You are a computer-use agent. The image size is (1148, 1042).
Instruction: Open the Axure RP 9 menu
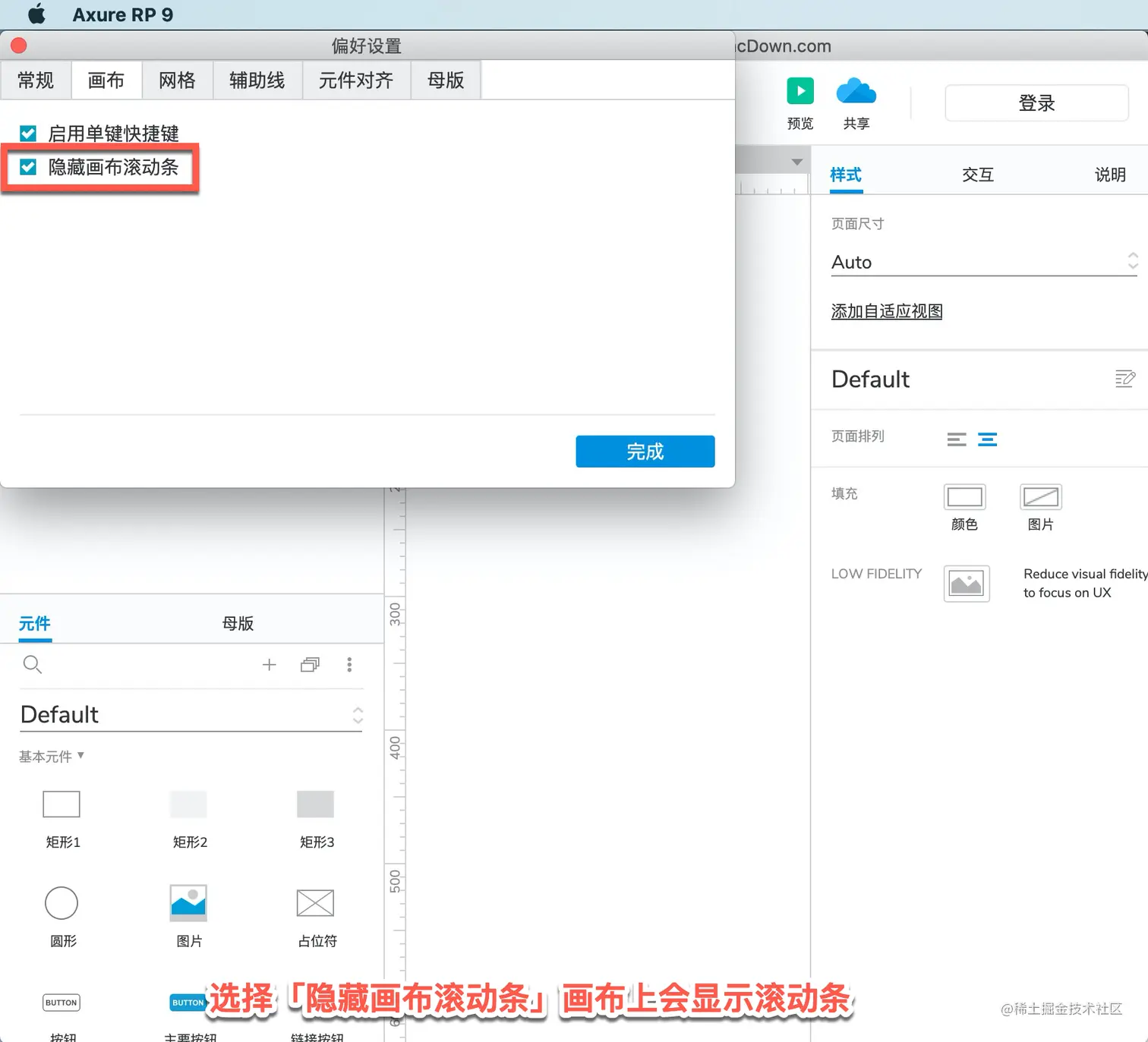pyautogui.click(x=123, y=14)
